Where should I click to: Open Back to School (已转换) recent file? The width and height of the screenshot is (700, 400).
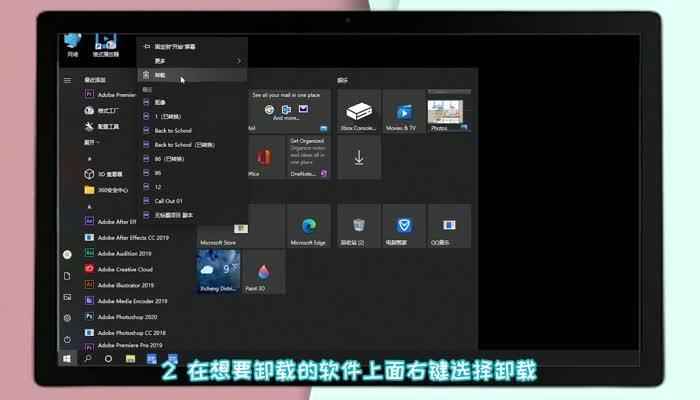click(192, 145)
